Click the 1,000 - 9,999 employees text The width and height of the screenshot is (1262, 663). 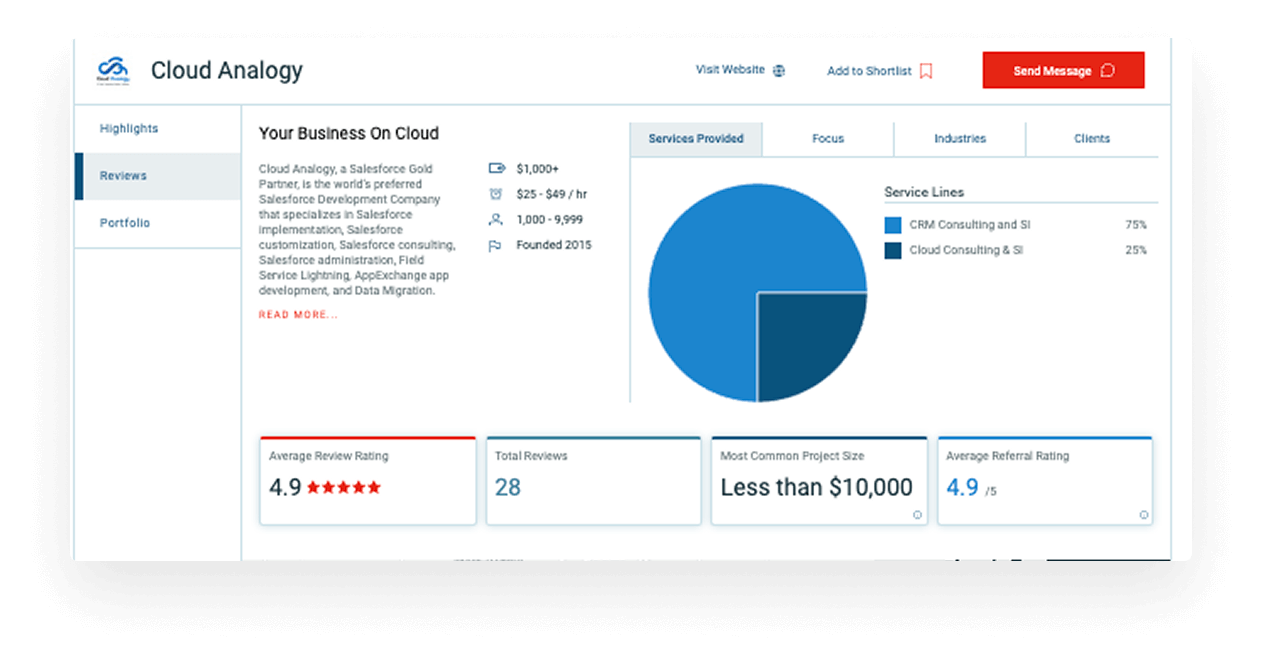pyautogui.click(x=550, y=220)
